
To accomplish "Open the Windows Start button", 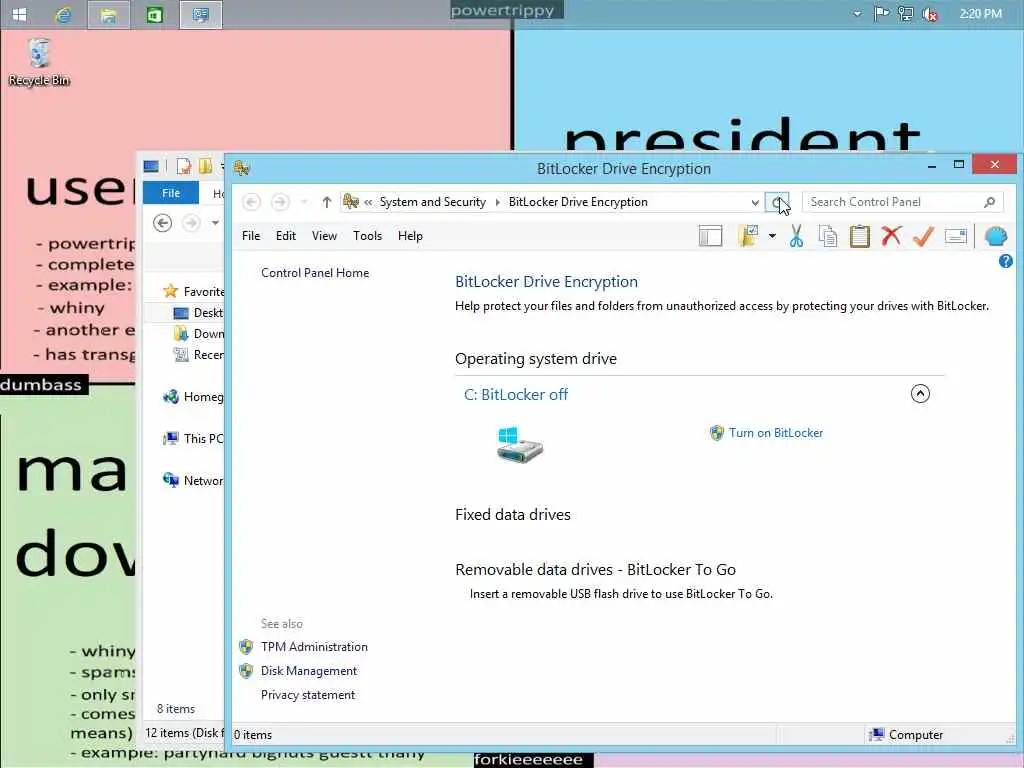I will [x=20, y=14].
